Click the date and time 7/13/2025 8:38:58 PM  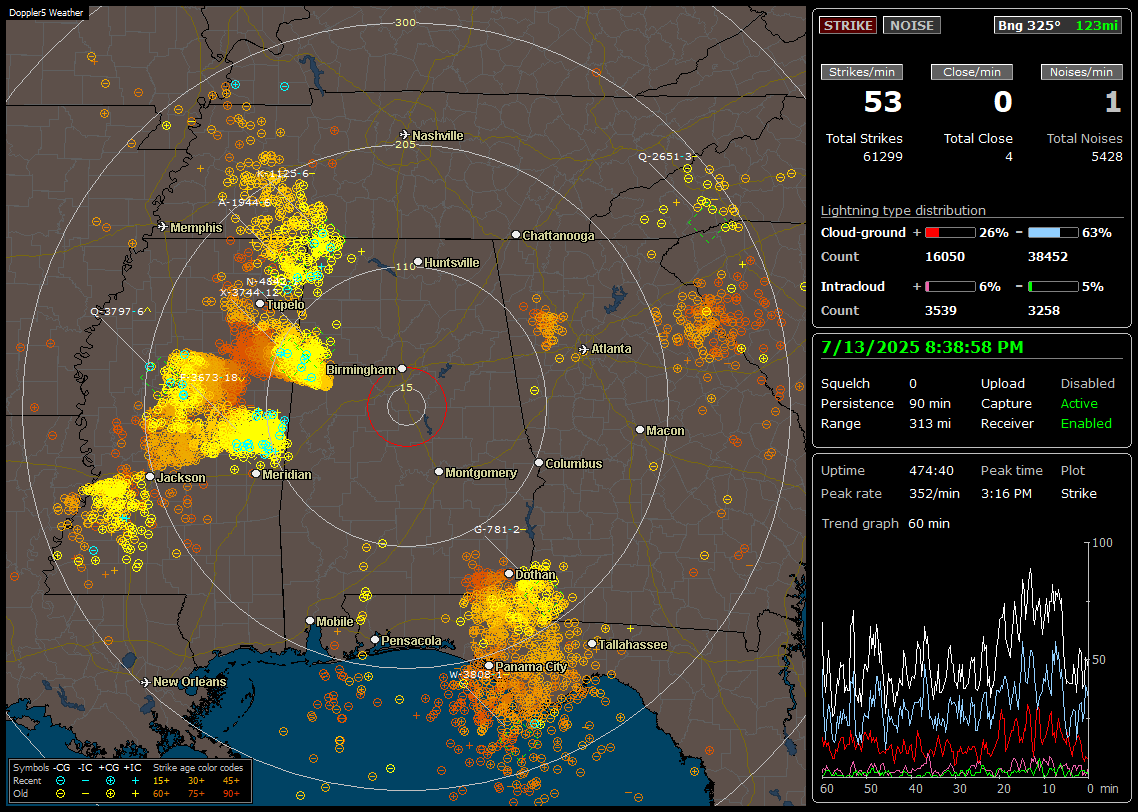(x=922, y=347)
